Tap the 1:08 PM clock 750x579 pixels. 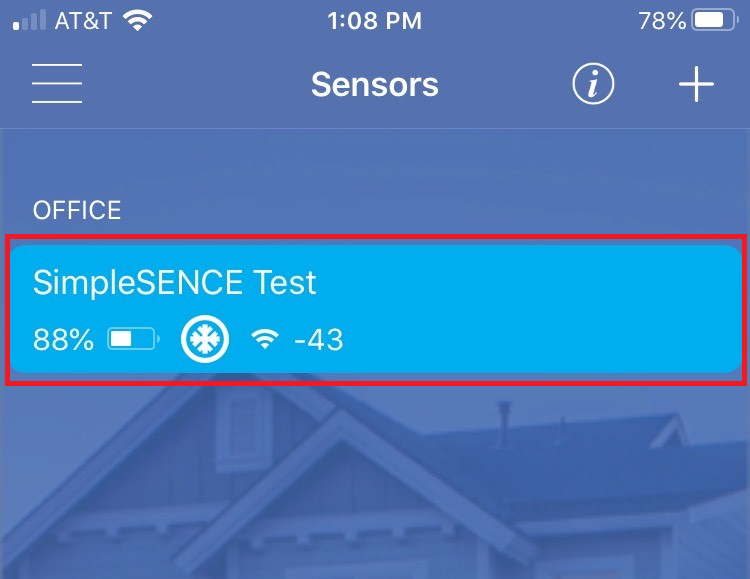click(x=374, y=20)
